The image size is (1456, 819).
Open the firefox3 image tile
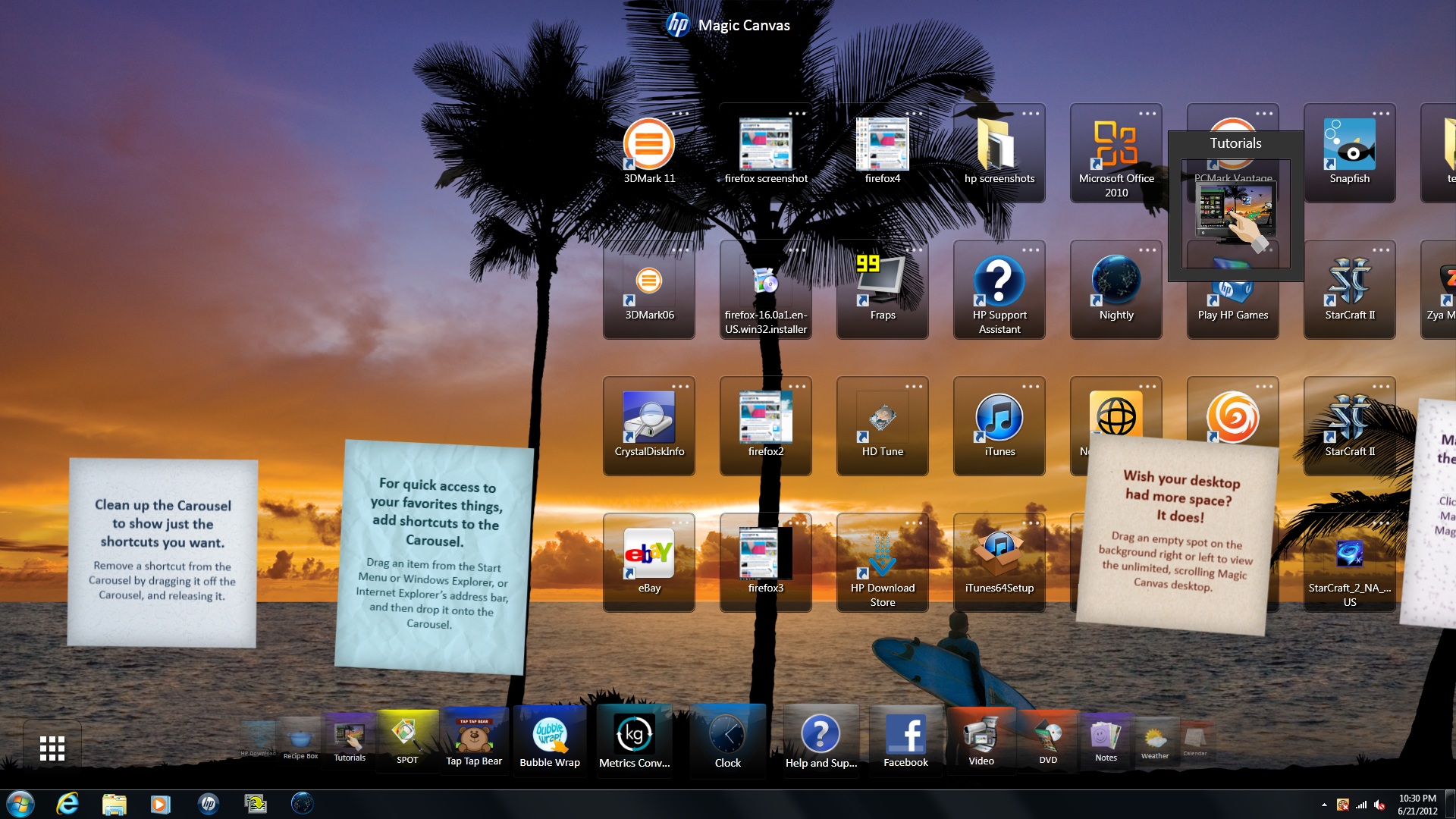[766, 562]
